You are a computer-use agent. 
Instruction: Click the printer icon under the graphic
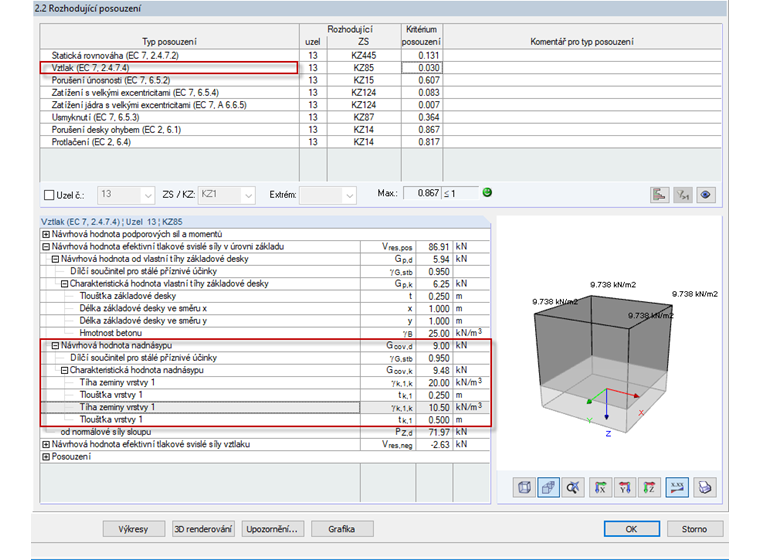(705, 487)
